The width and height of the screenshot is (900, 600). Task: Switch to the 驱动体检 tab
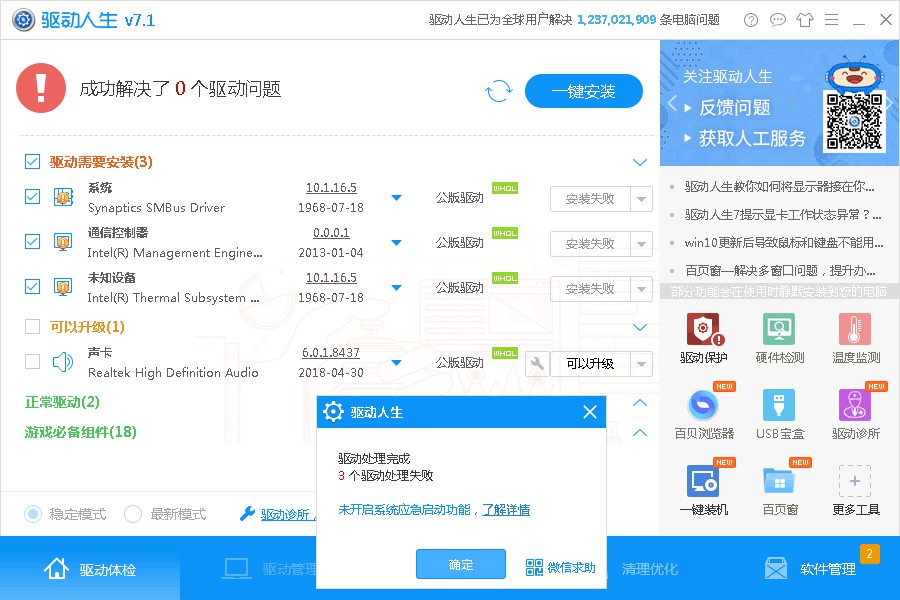(x=90, y=569)
